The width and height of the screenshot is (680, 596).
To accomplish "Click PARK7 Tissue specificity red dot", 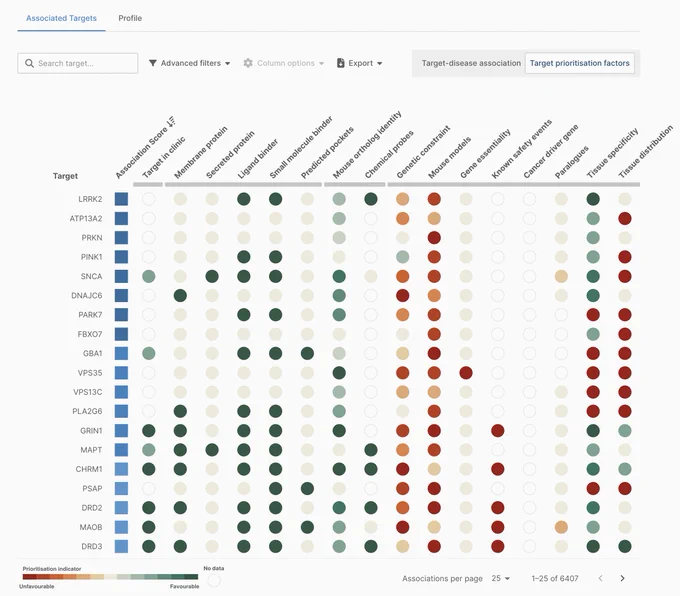I will click(x=593, y=315).
